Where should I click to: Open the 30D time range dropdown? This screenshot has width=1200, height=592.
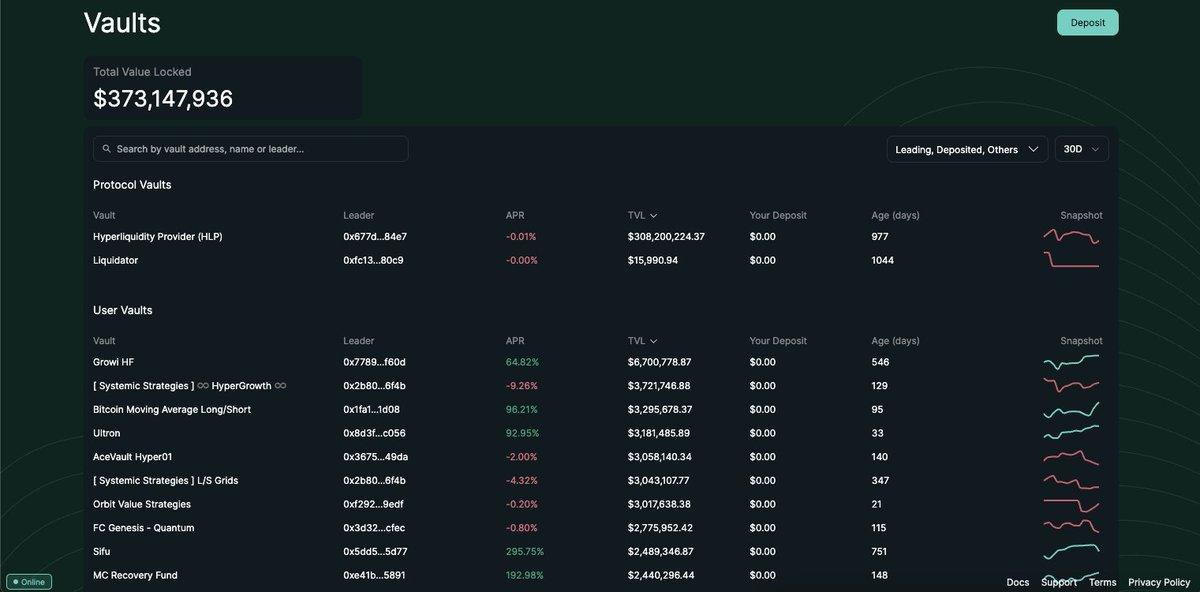(1081, 149)
